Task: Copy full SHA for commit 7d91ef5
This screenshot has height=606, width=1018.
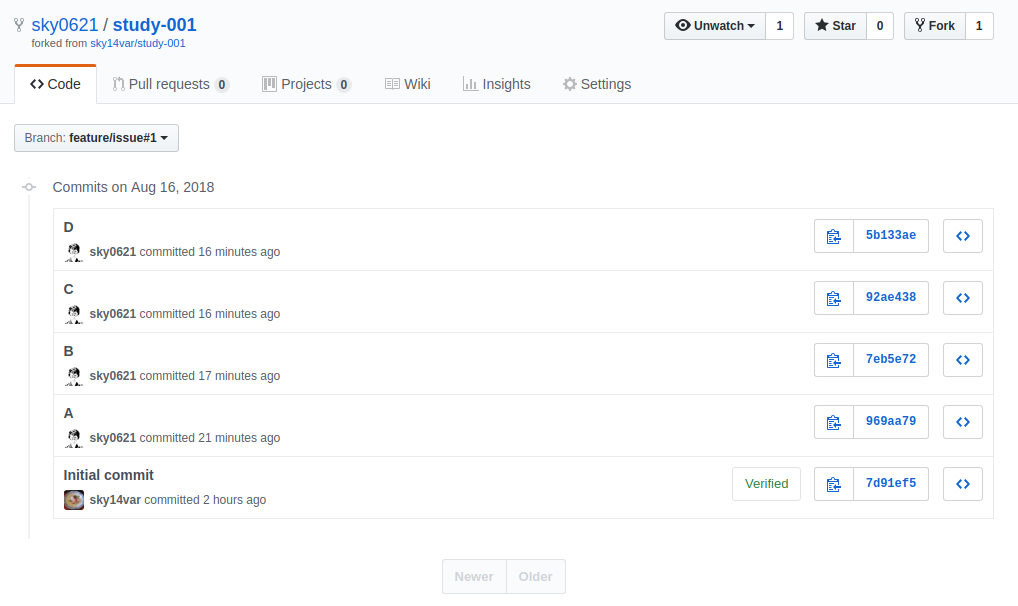Action: [x=834, y=484]
